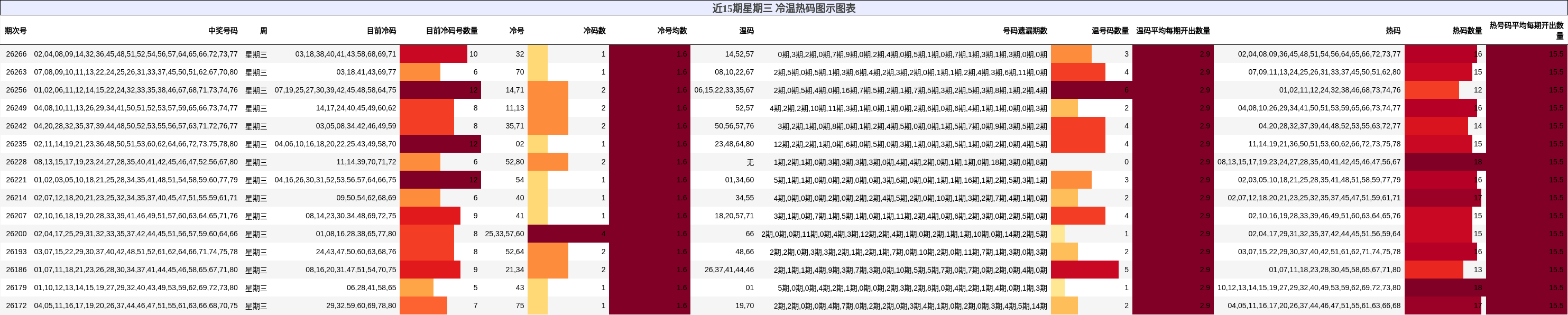Select period number 26172
The width and height of the screenshot is (1568, 315).
(16, 305)
